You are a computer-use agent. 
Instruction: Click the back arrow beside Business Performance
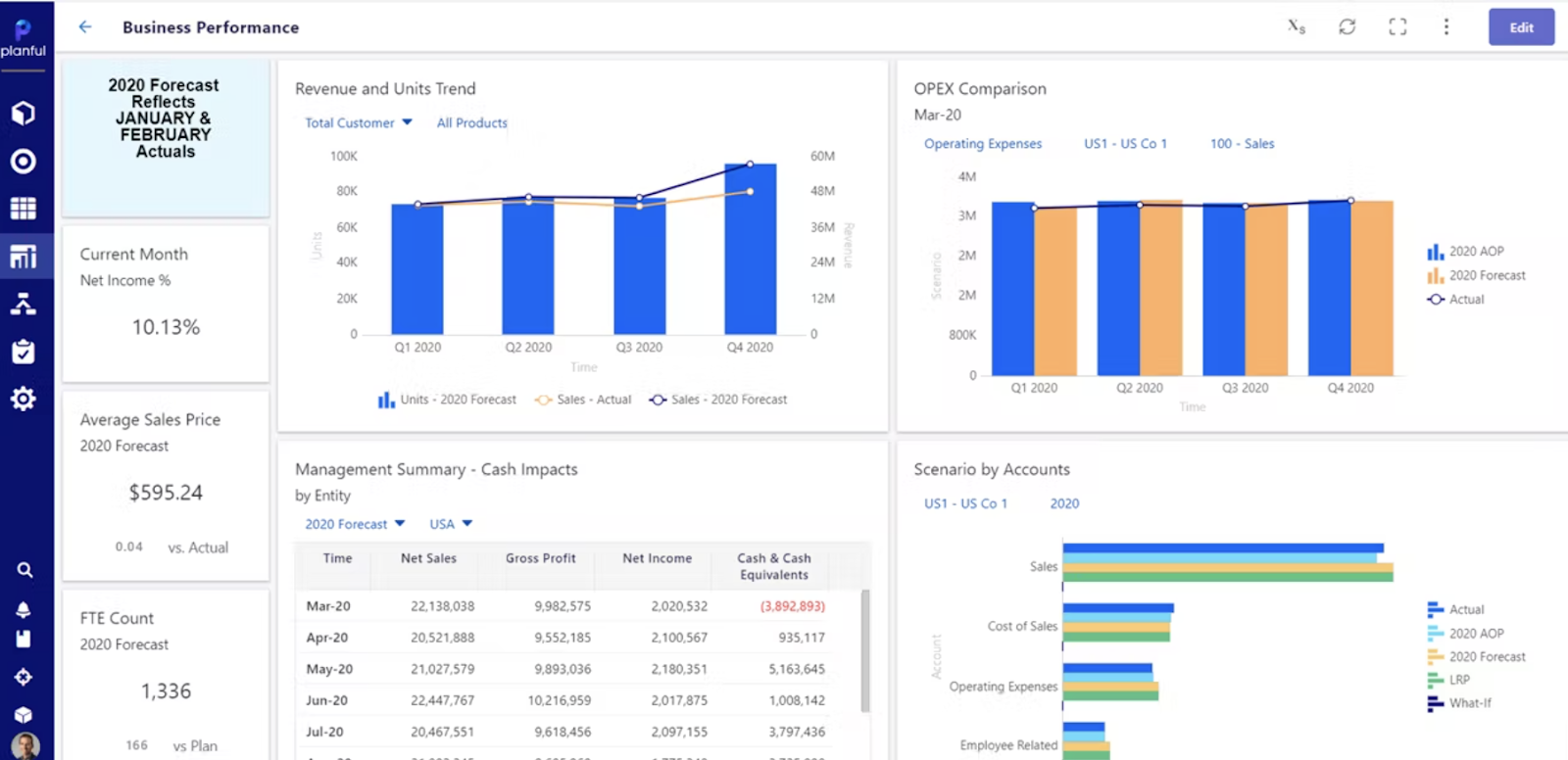click(85, 27)
